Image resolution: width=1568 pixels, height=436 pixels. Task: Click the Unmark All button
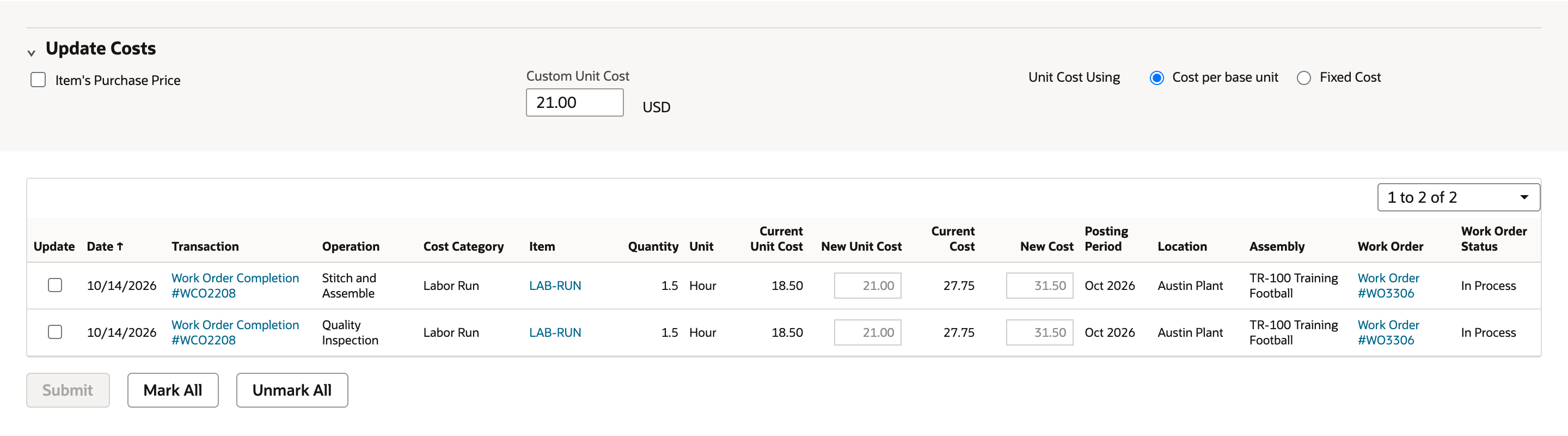click(x=292, y=390)
